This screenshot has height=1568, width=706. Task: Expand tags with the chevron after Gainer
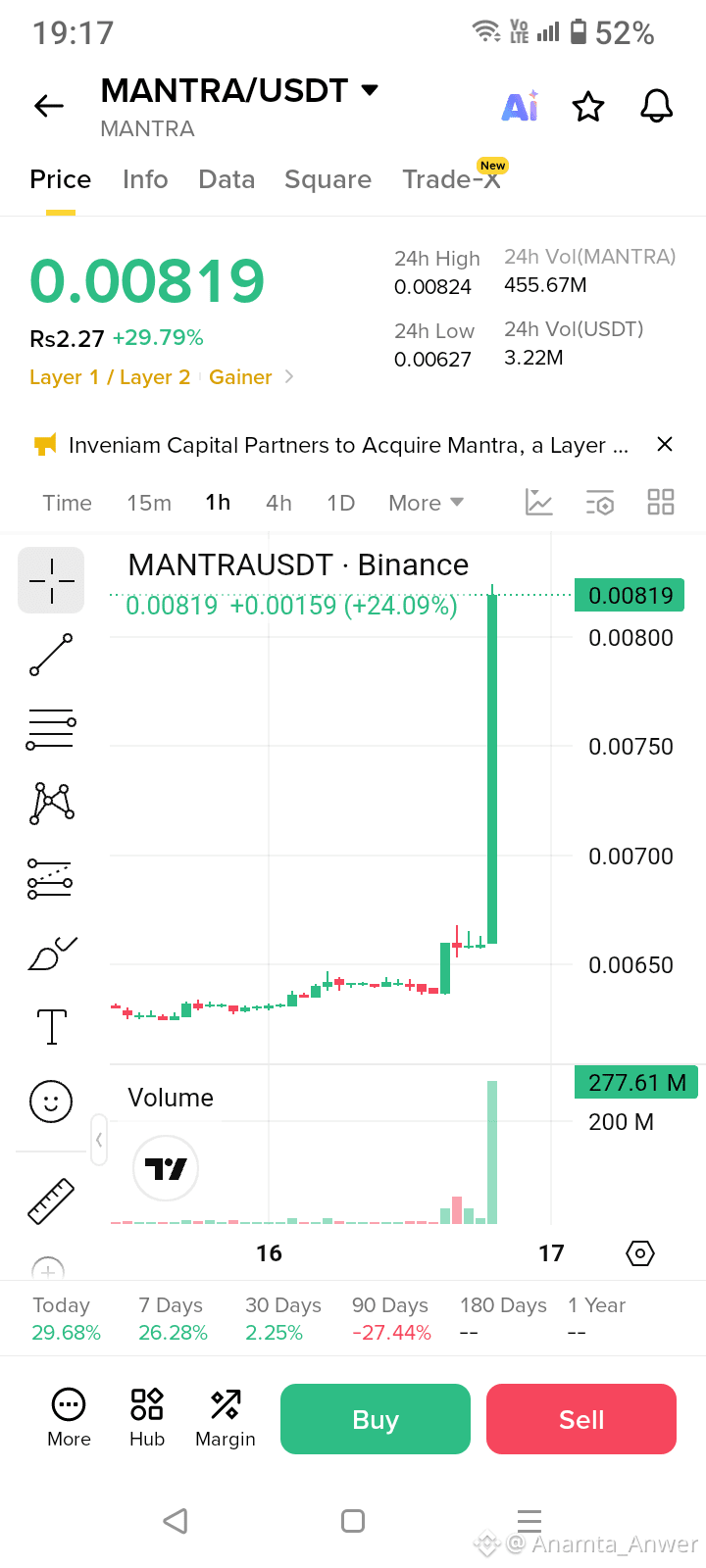tap(288, 377)
